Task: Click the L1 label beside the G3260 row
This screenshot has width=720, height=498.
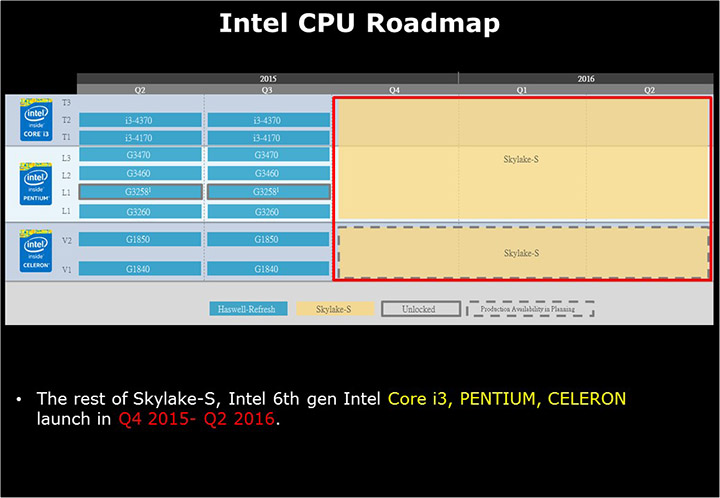Action: (x=67, y=211)
